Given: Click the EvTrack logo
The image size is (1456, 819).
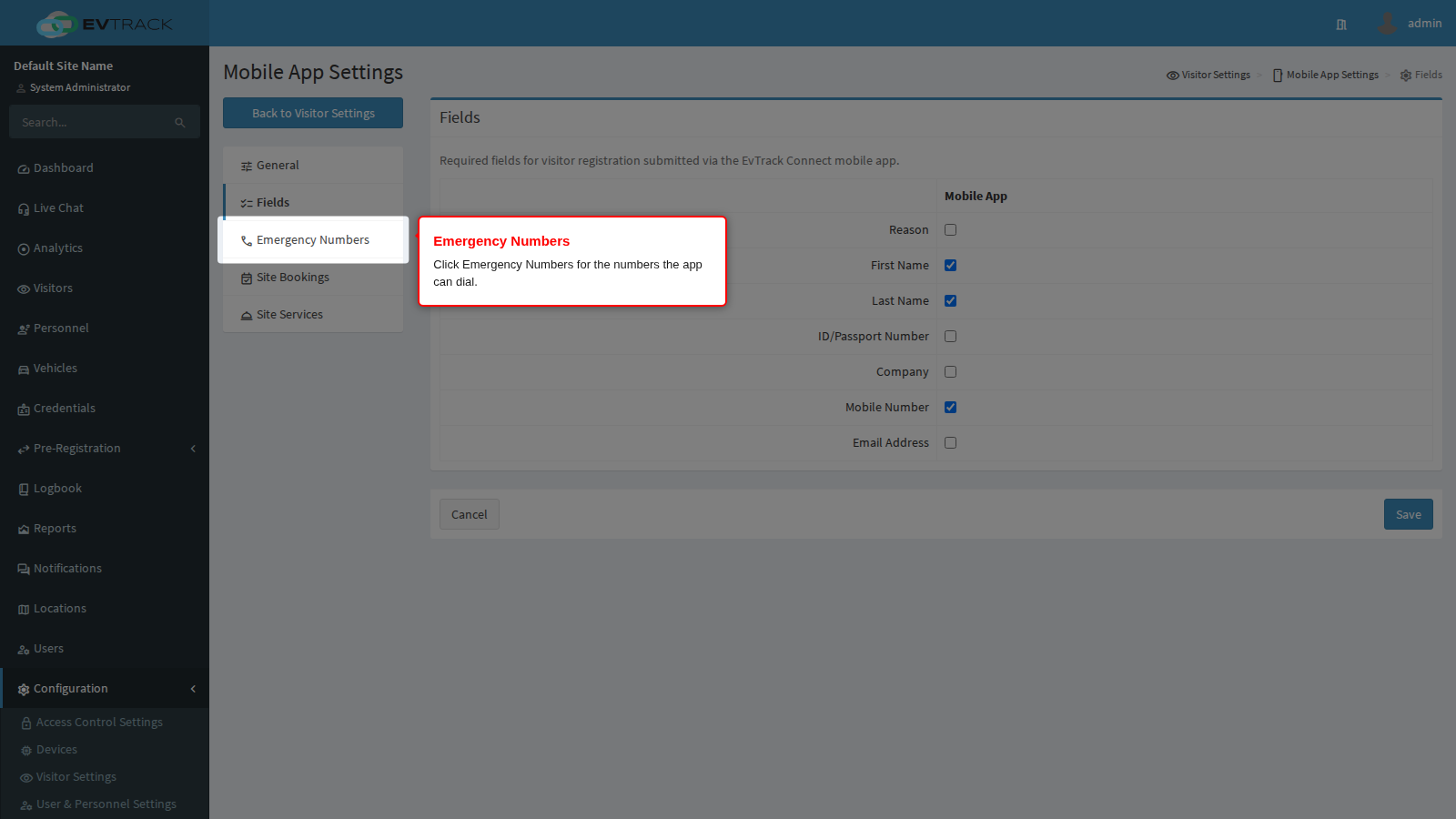Looking at the screenshot, I should click(x=105, y=24).
